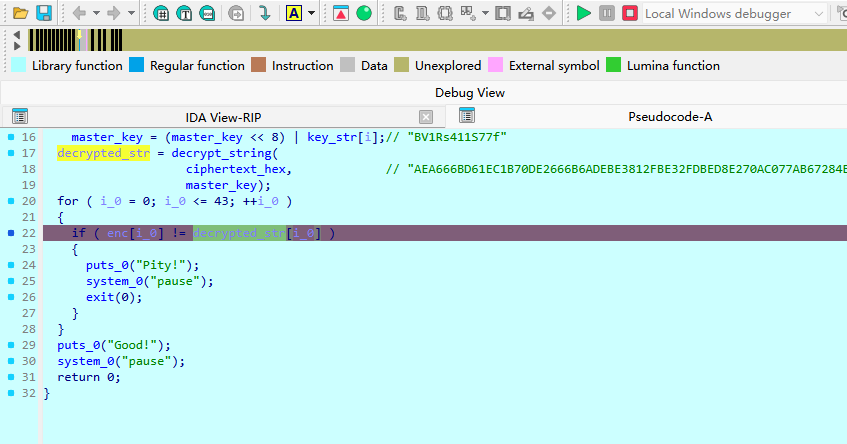Click the circular 'T' text view icon
Image resolution: width=847 pixels, height=444 pixels.
coord(185,13)
